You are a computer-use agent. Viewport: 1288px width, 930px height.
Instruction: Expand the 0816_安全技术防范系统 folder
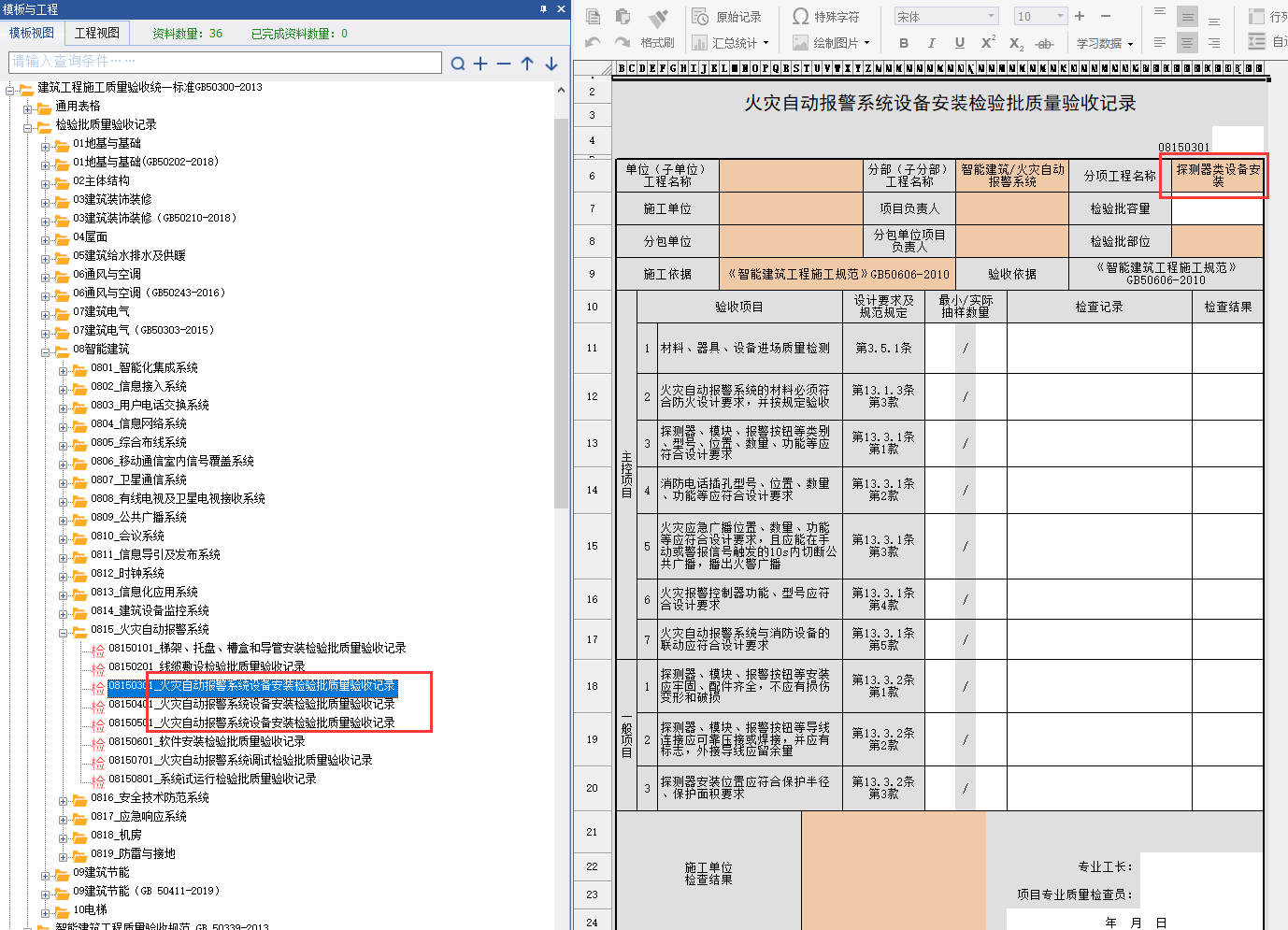click(64, 801)
